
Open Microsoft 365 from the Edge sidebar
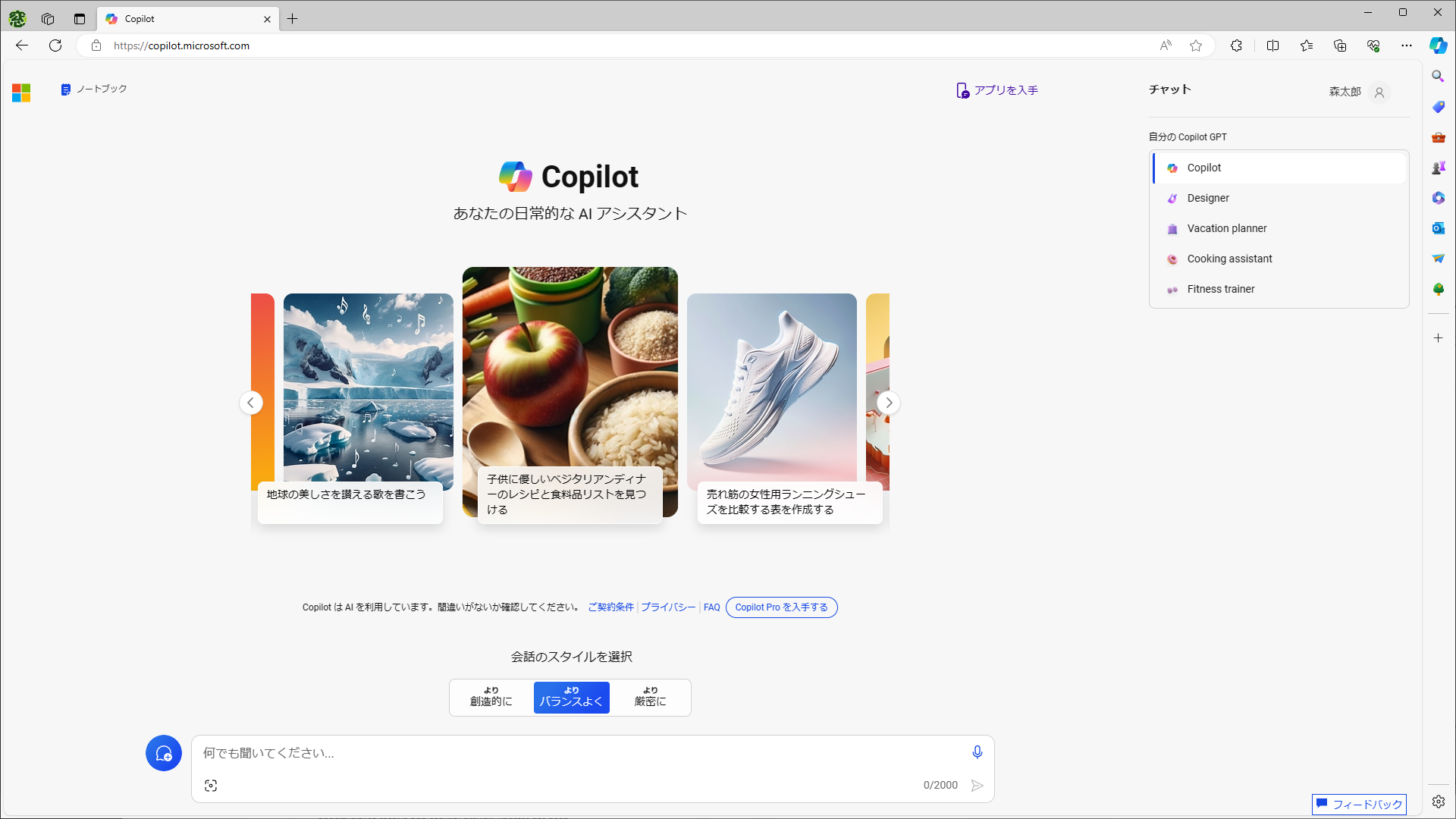click(x=1439, y=198)
